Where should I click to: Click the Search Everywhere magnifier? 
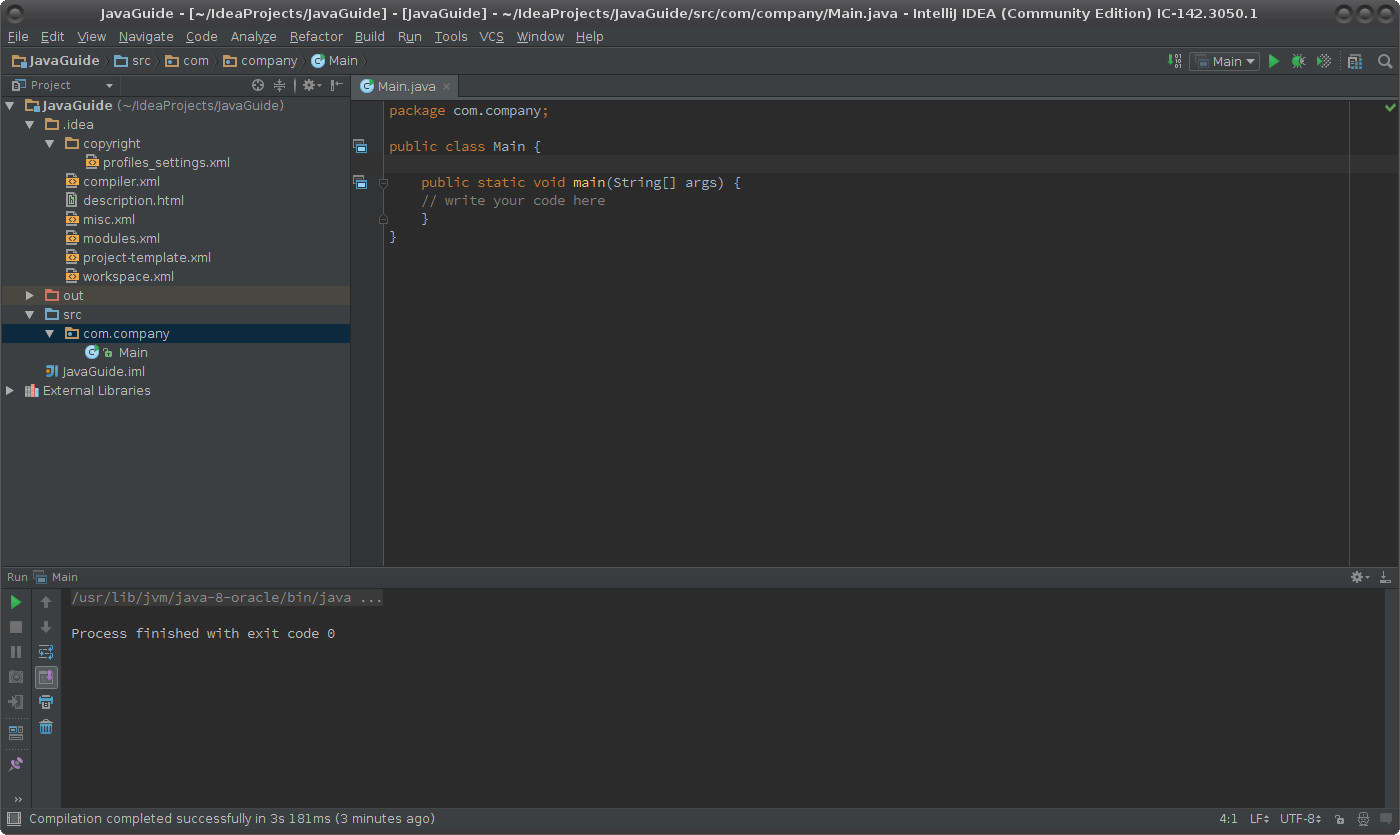click(1385, 61)
